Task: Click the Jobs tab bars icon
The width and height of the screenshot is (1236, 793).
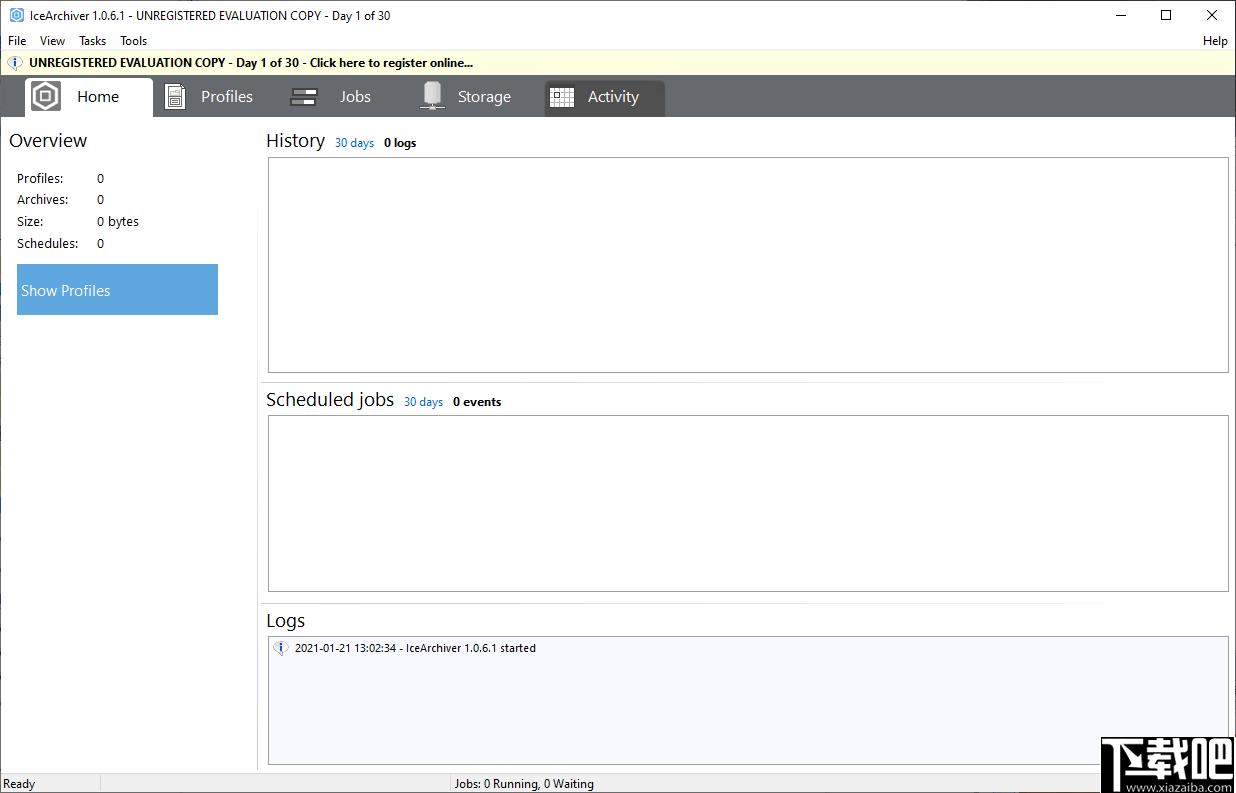Action: (304, 97)
